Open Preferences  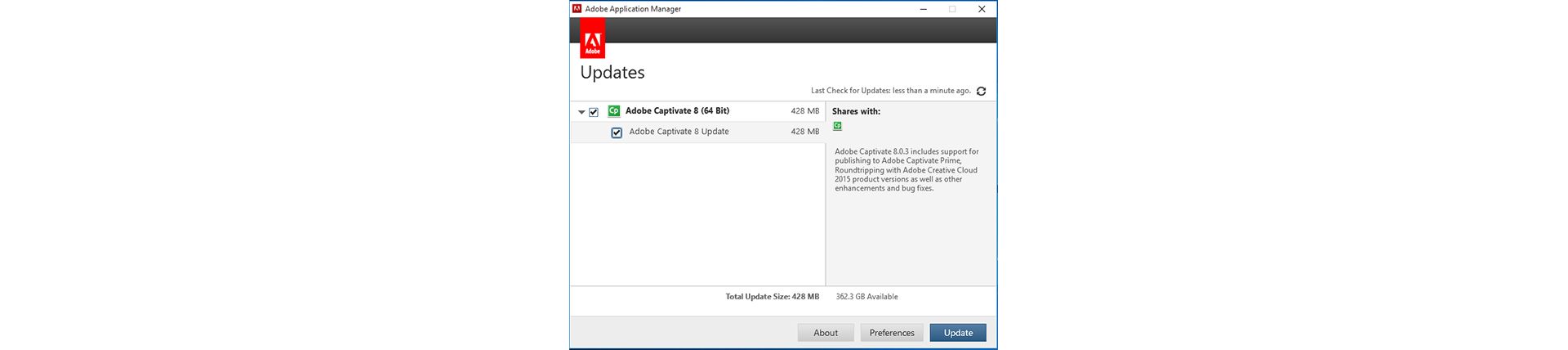pos(891,333)
